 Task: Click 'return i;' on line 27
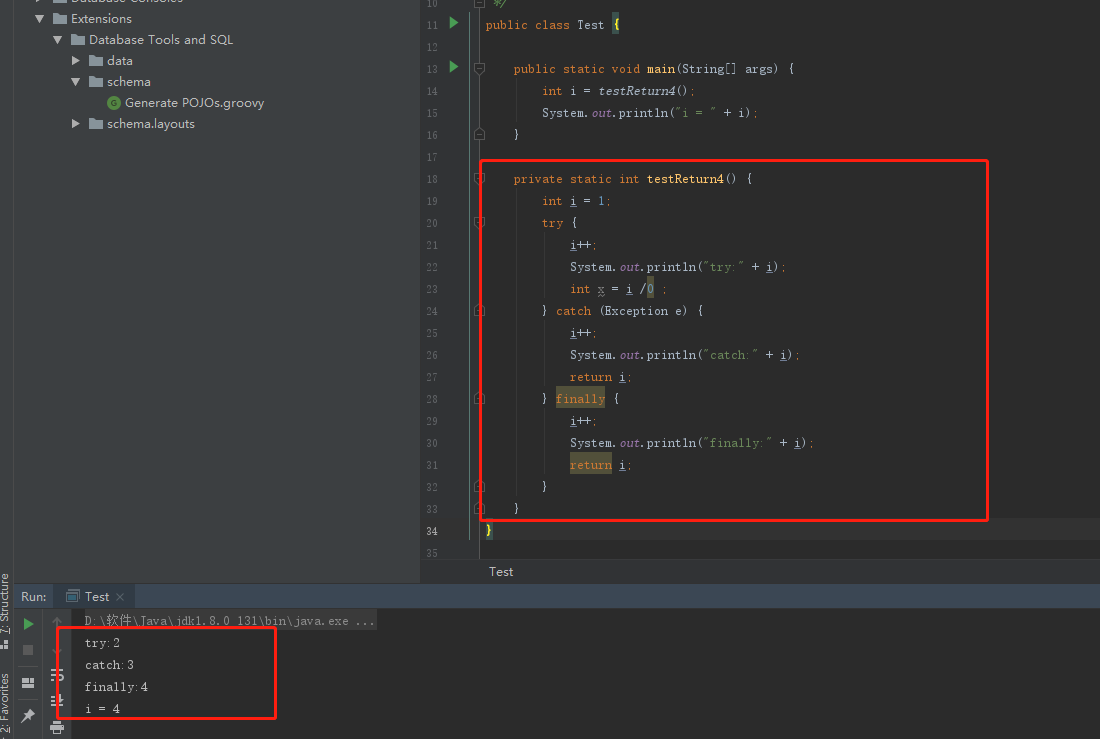[601, 378]
